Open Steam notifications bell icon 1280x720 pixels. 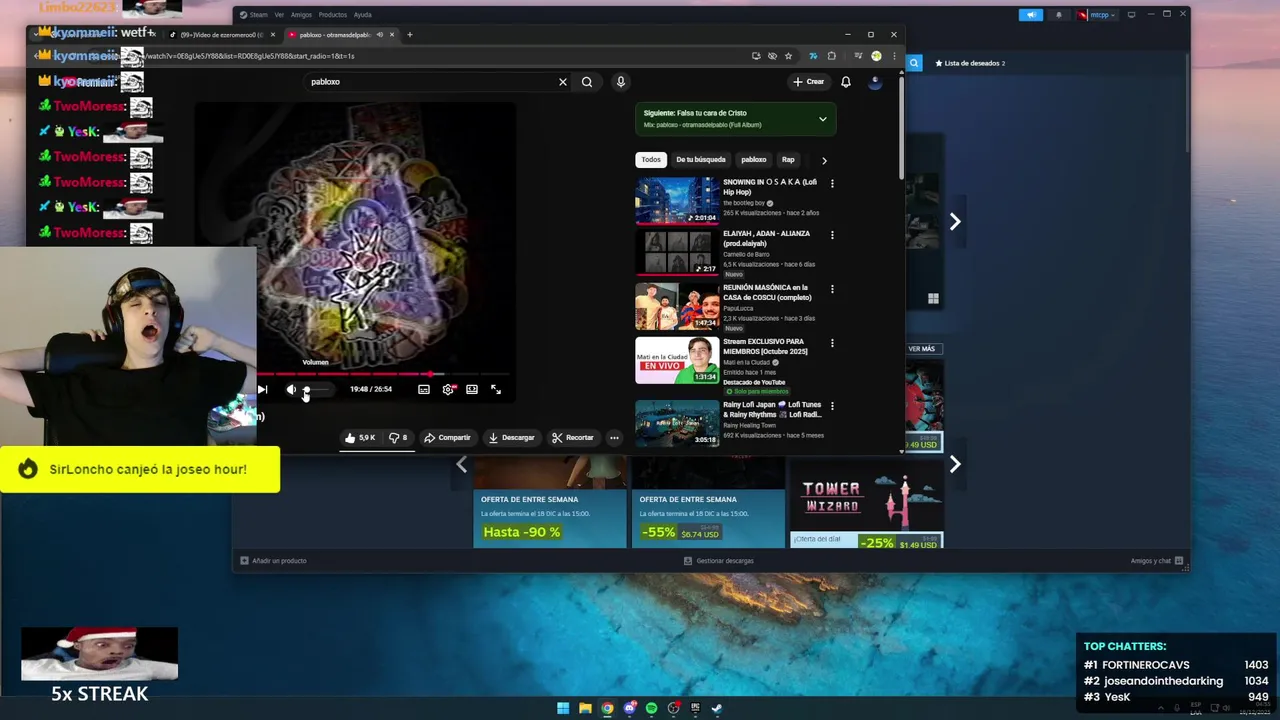tap(1059, 15)
